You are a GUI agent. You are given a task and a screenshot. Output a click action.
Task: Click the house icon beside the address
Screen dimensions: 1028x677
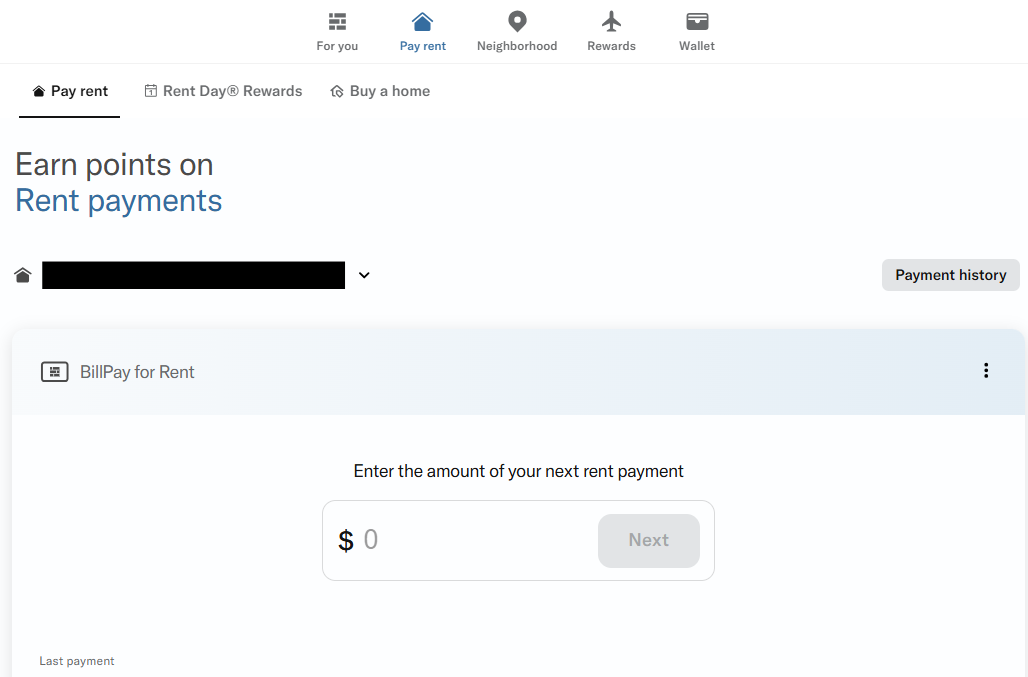pyautogui.click(x=23, y=275)
